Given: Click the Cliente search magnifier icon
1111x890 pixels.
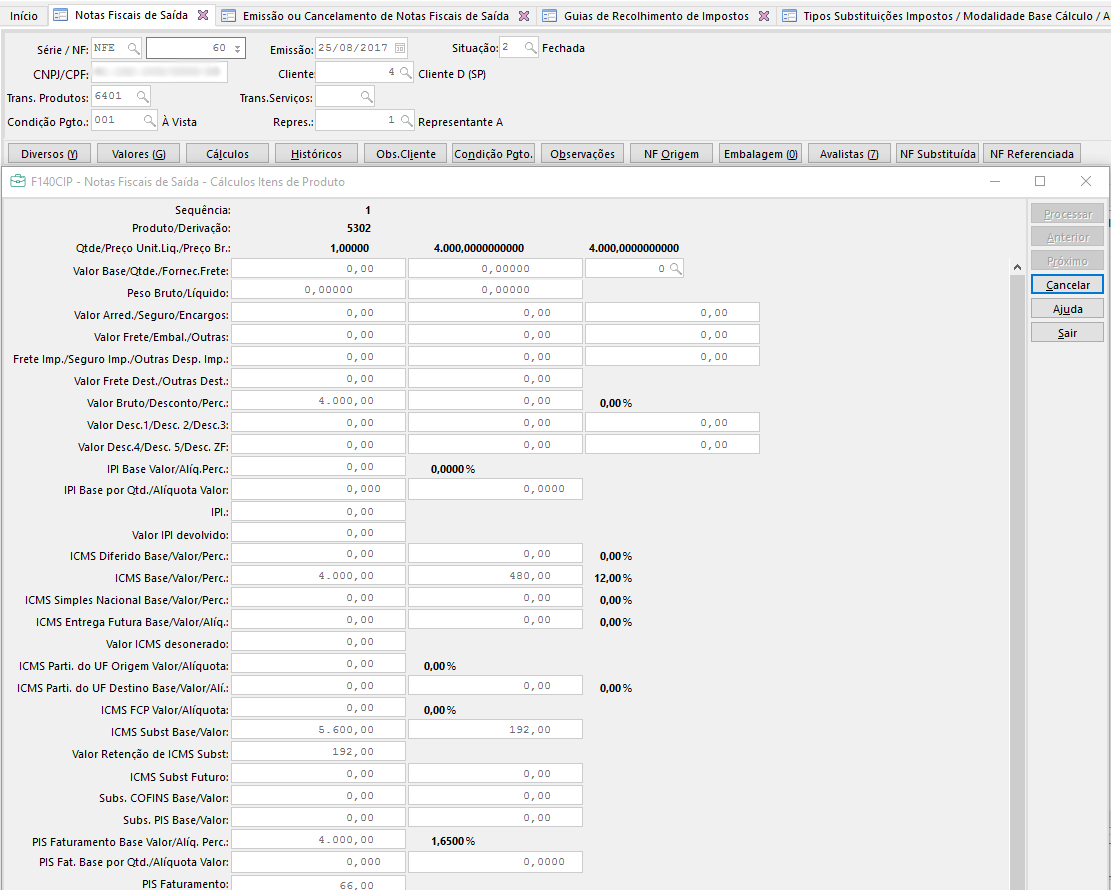Looking at the screenshot, I should 405,72.
